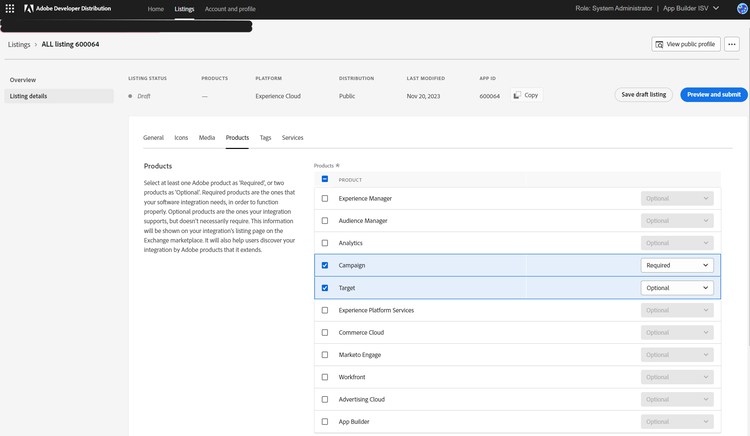The image size is (750, 436).
Task: Check the Experience Platform Services checkbox
Action: (325, 310)
